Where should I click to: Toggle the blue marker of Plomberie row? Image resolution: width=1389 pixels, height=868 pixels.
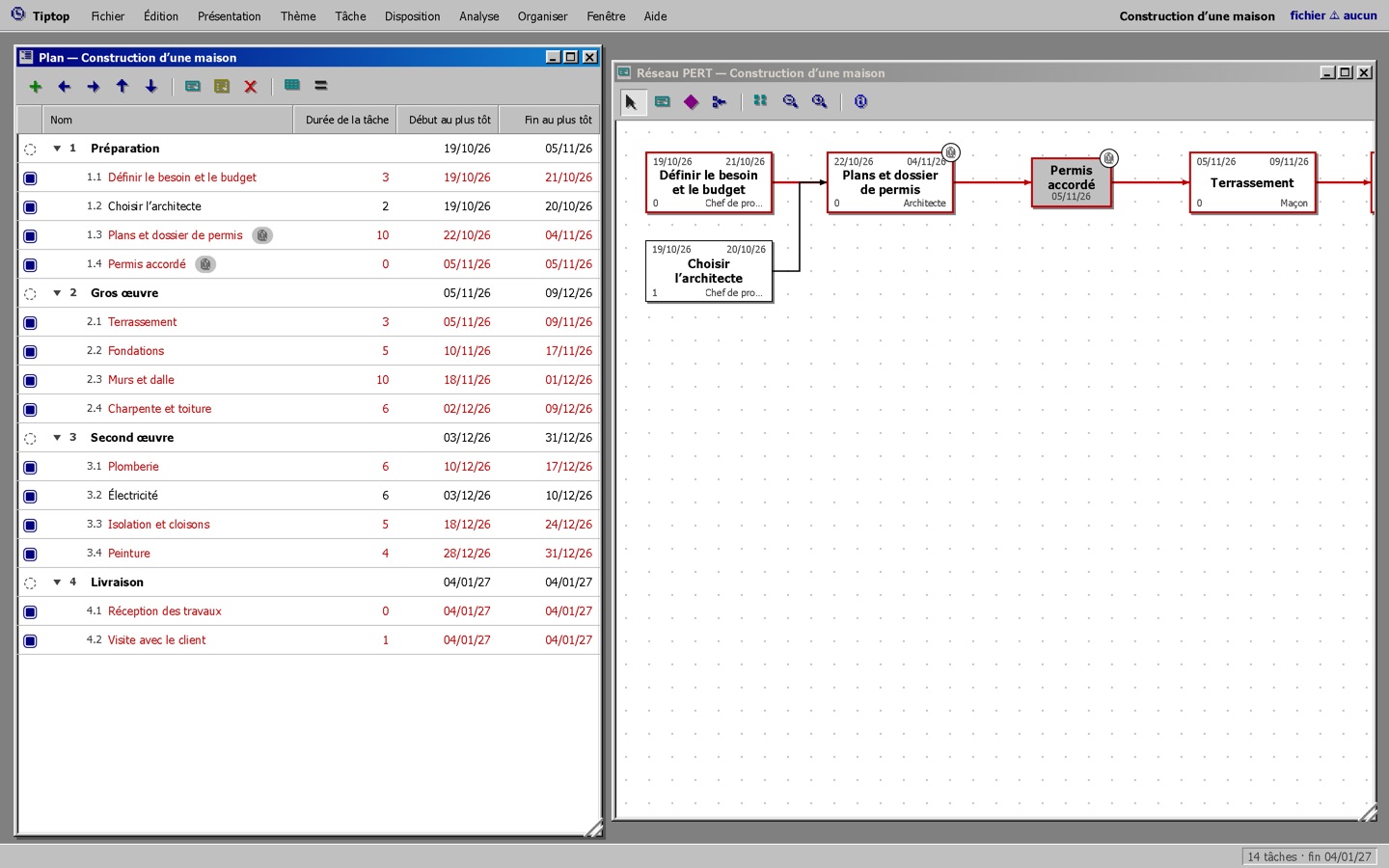tap(30, 468)
